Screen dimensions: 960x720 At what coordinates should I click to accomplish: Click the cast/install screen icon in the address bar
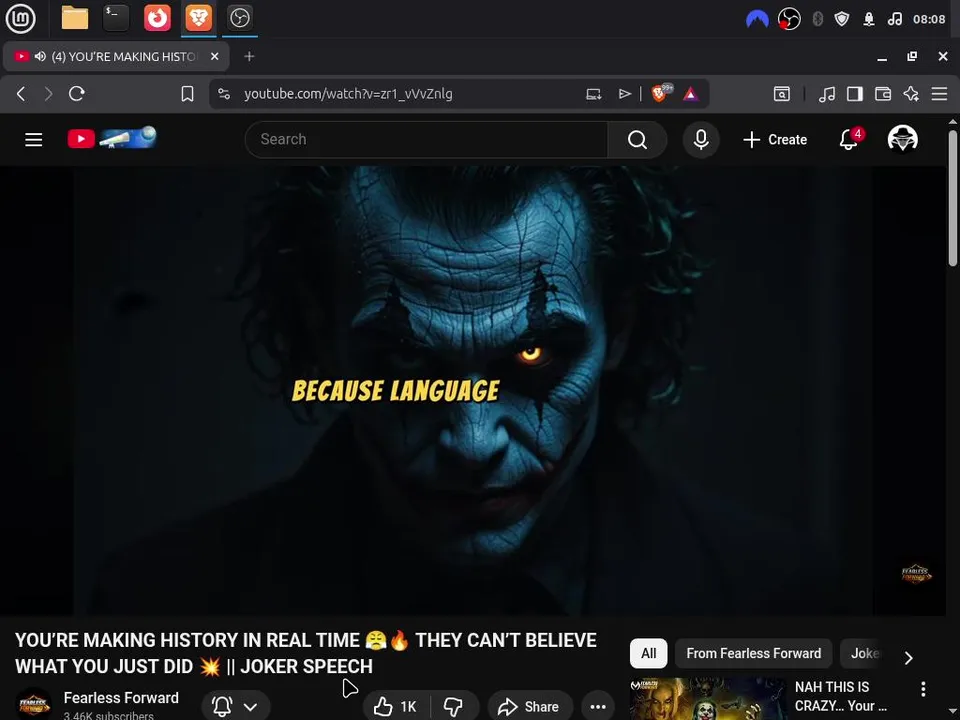[x=593, y=94]
